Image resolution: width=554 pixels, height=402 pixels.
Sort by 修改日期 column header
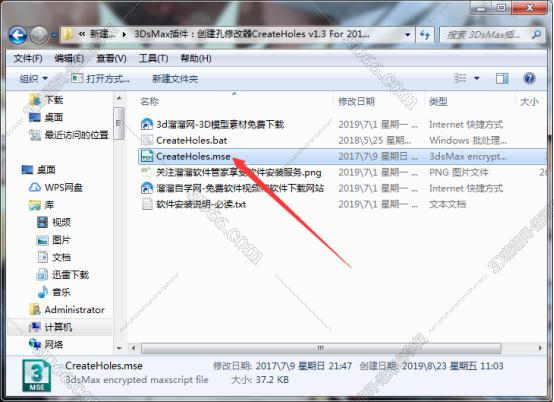(356, 102)
